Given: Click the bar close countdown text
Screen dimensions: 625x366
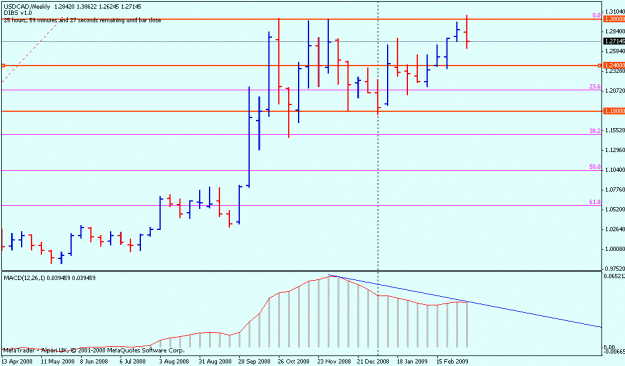Looking at the screenshot, I should tap(83, 20).
